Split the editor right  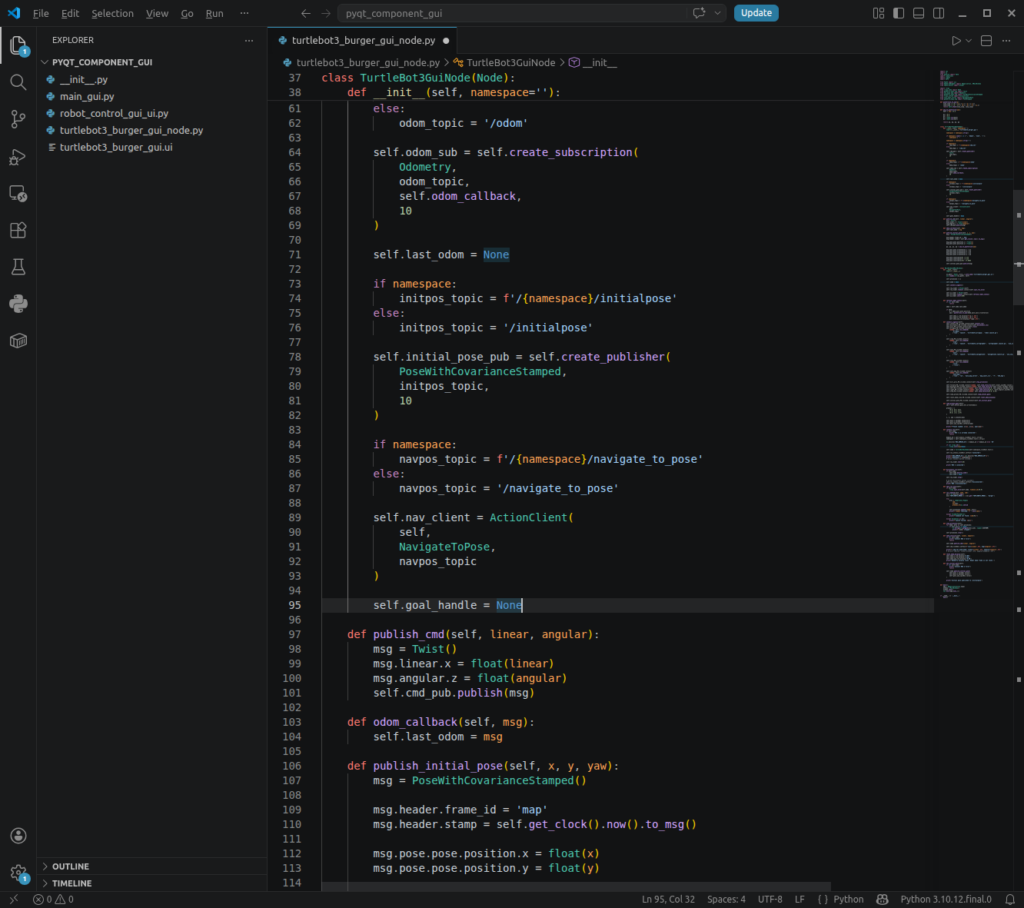pyautogui.click(x=986, y=41)
